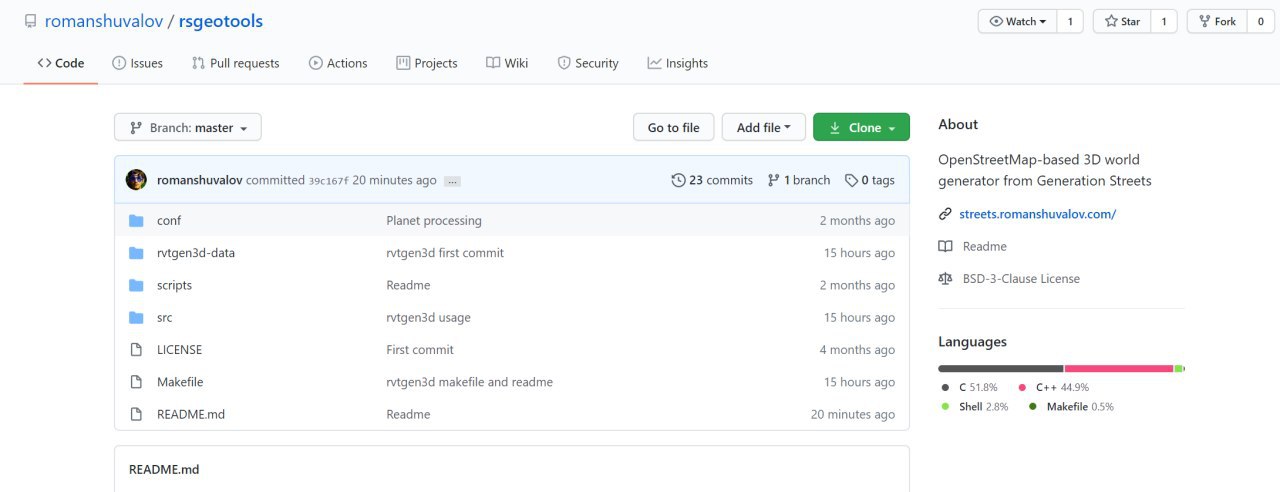Click the folder icon for src
1280x492 pixels.
136,317
